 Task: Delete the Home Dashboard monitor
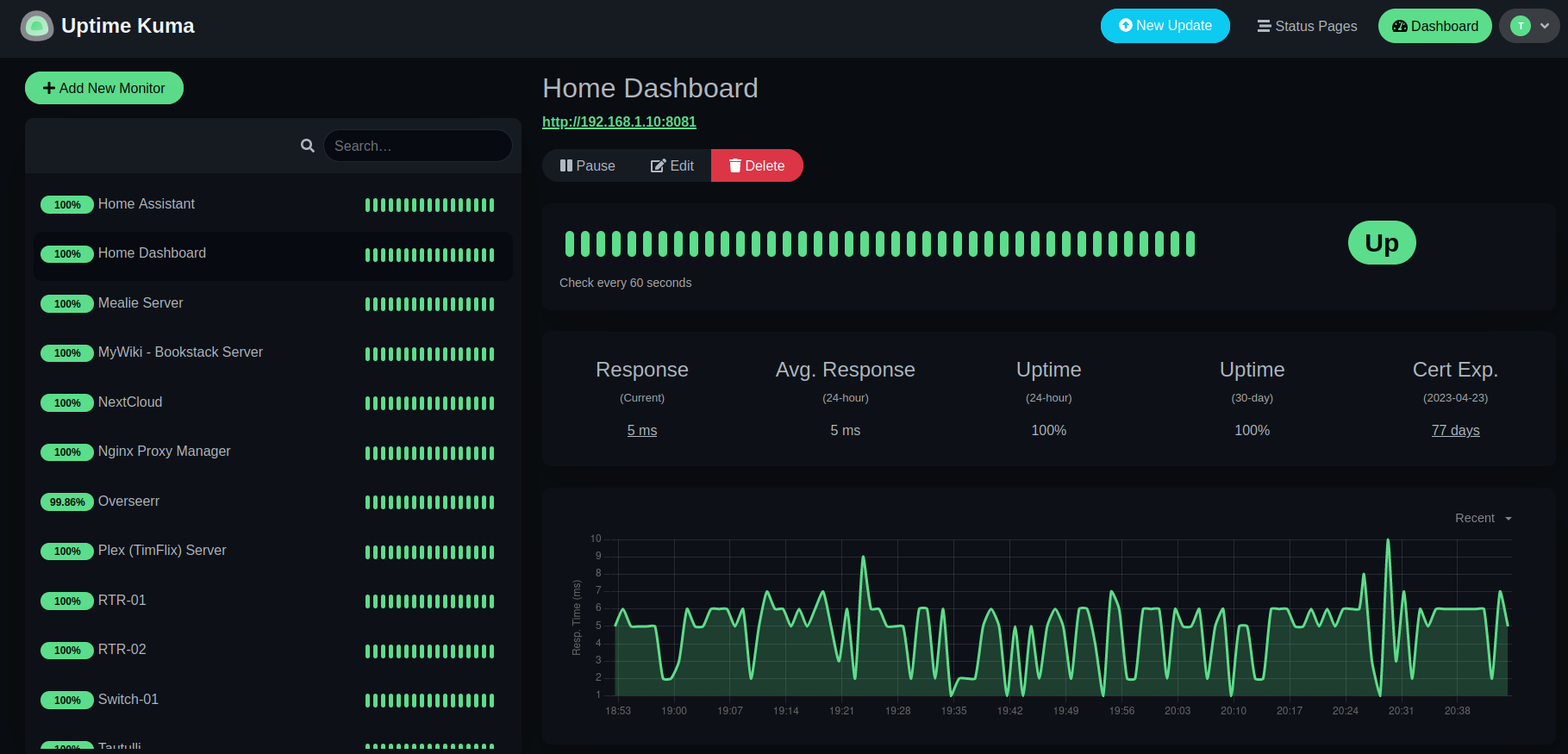pos(757,165)
